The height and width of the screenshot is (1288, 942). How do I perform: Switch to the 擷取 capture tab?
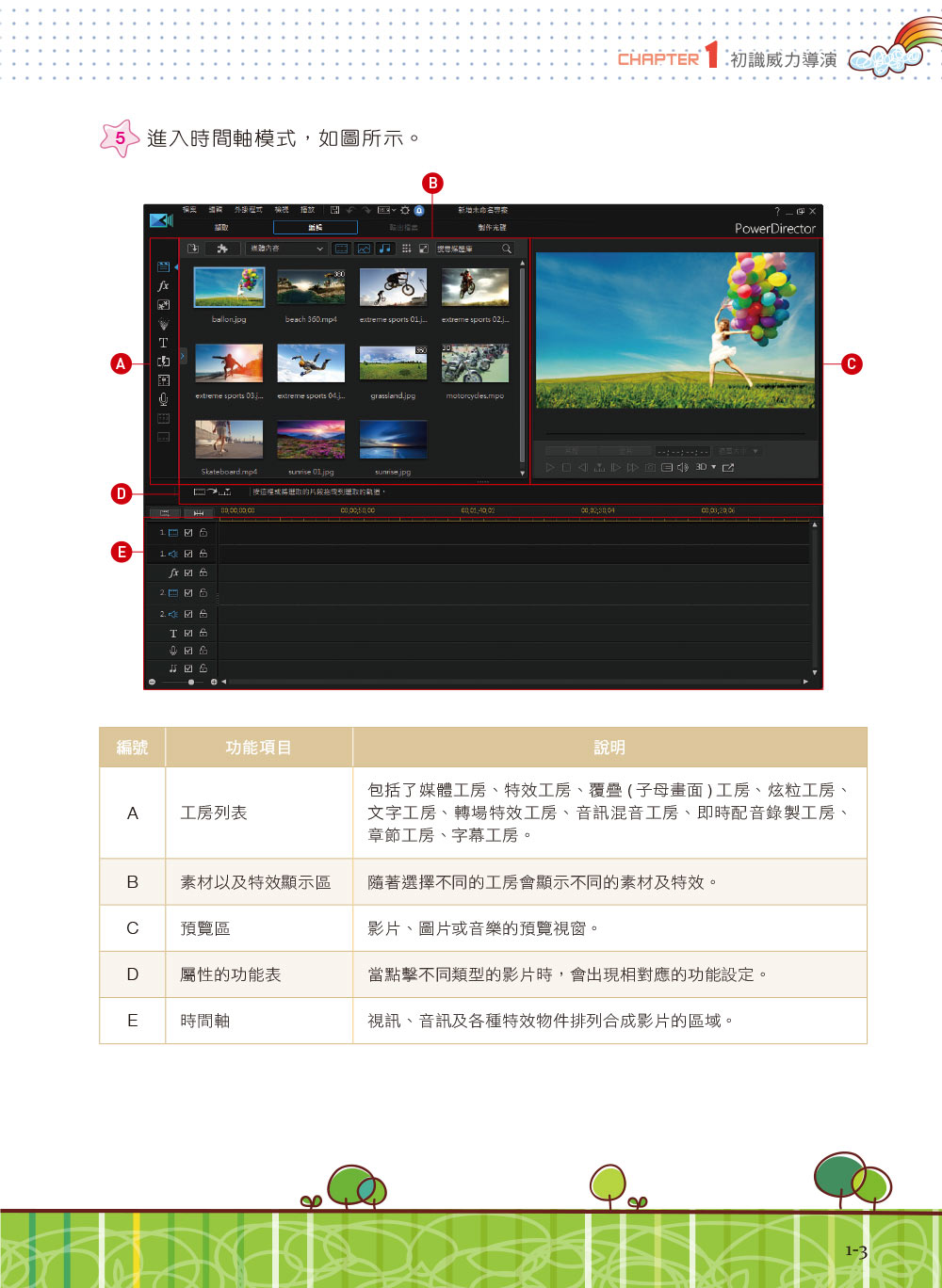click(x=221, y=227)
